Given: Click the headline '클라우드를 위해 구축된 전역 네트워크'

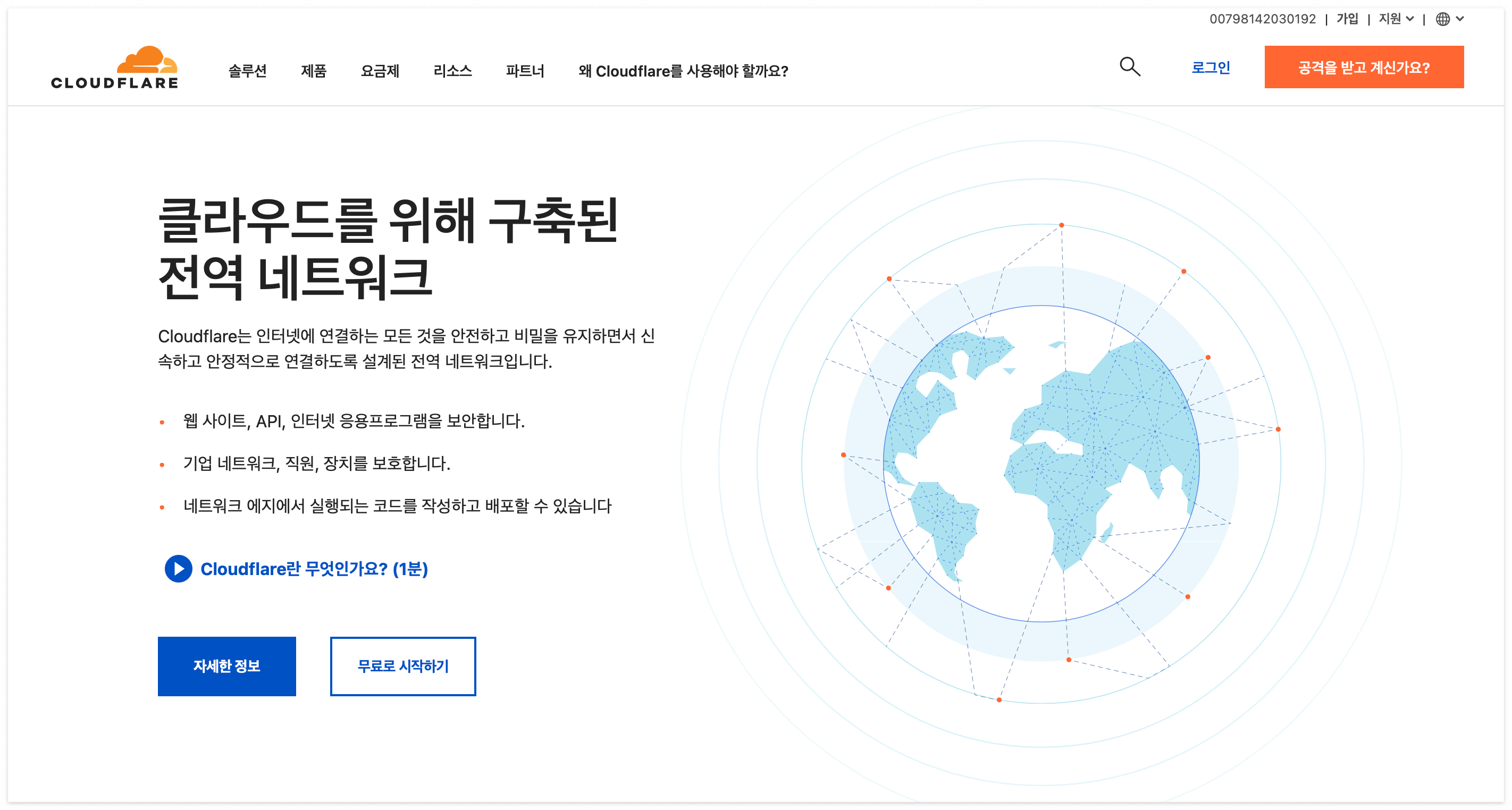Looking at the screenshot, I should pyautogui.click(x=388, y=248).
